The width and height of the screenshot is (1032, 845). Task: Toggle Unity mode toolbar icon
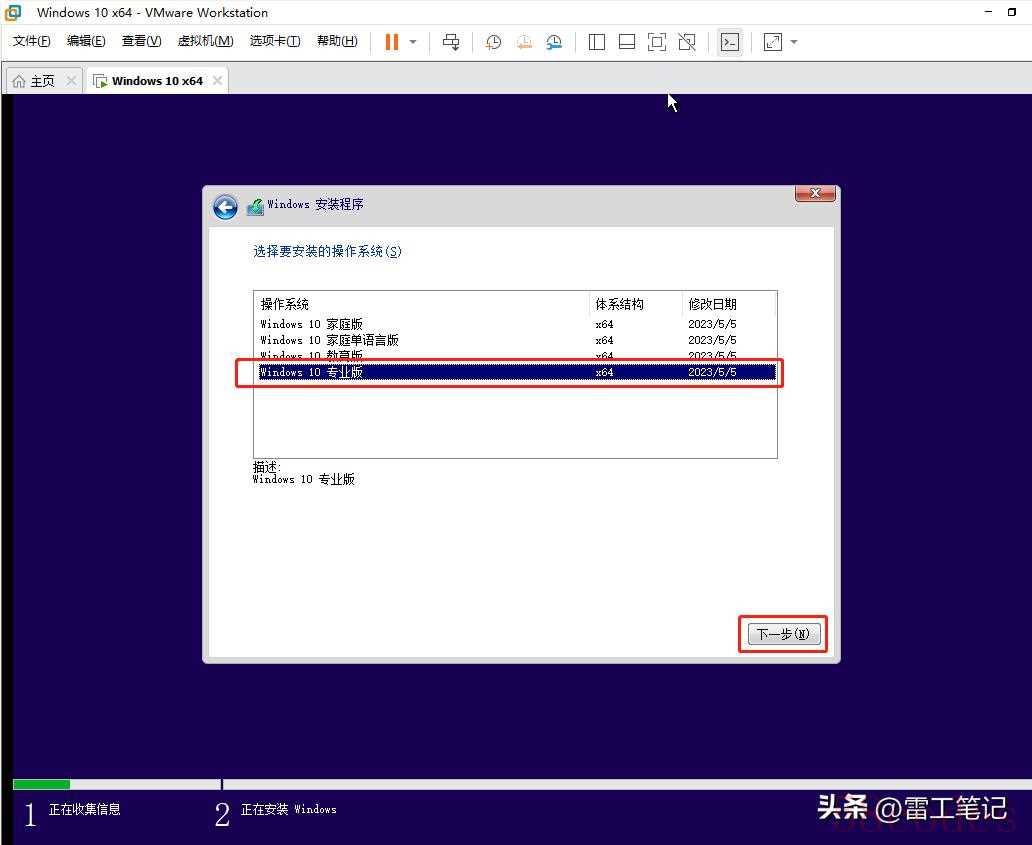pos(687,42)
